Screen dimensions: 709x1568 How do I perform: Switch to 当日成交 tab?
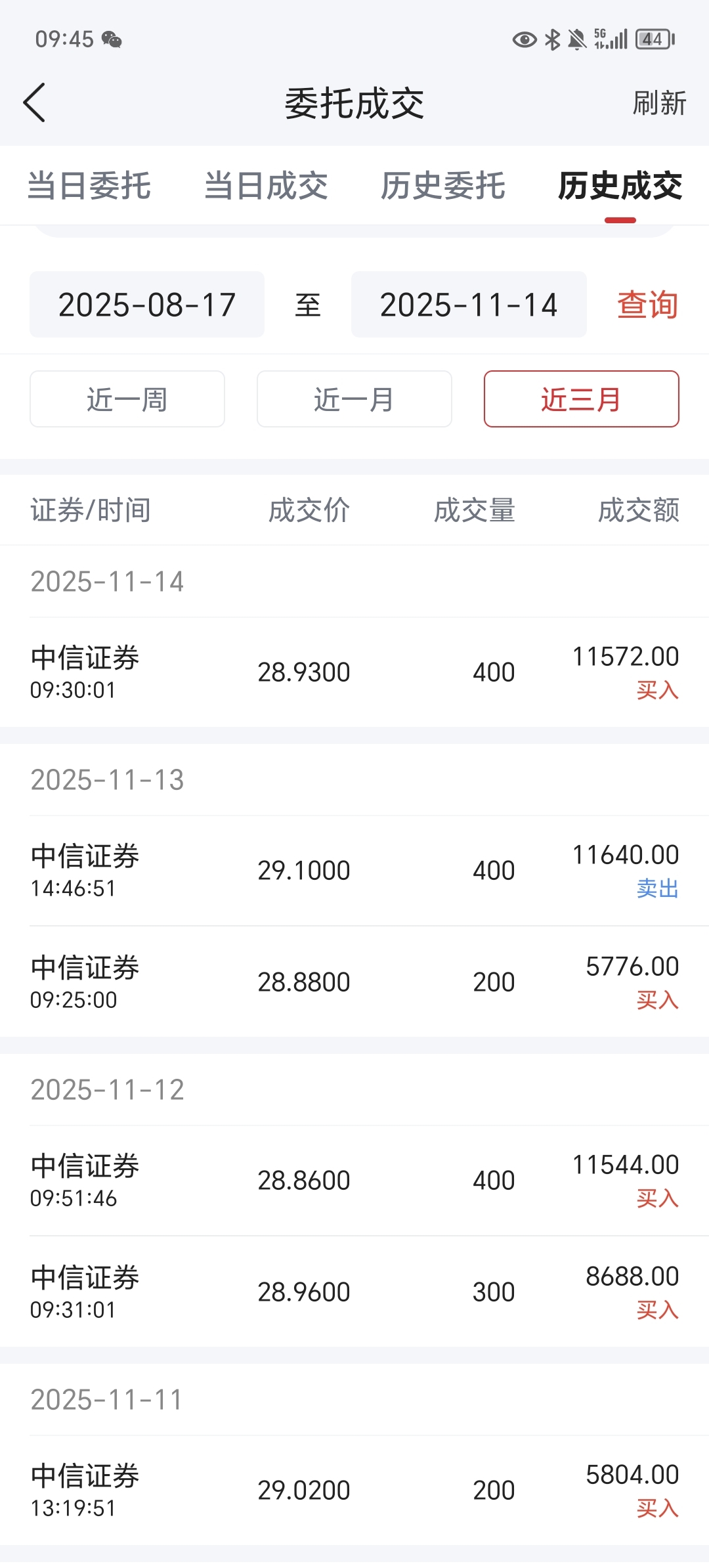pyautogui.click(x=266, y=186)
